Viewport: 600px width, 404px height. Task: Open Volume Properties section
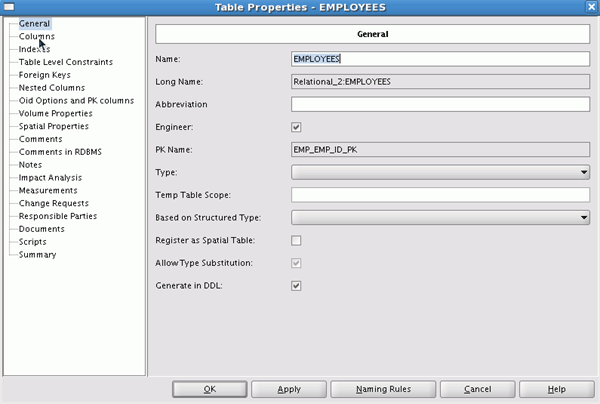[55, 114]
